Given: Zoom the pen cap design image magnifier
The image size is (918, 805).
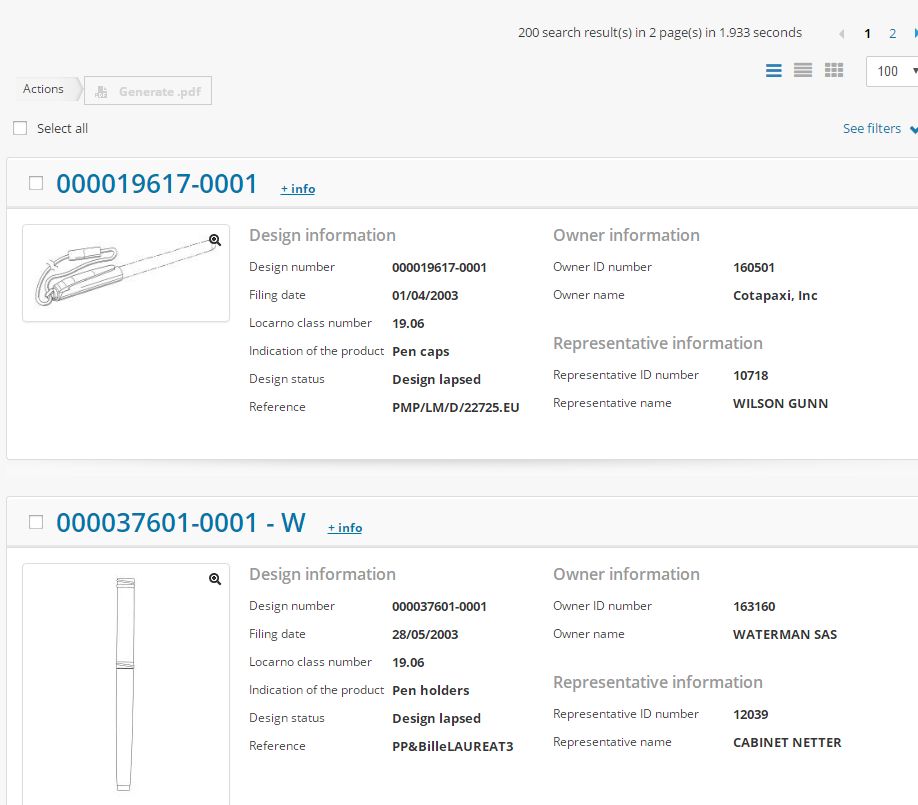Looking at the screenshot, I should tap(215, 240).
